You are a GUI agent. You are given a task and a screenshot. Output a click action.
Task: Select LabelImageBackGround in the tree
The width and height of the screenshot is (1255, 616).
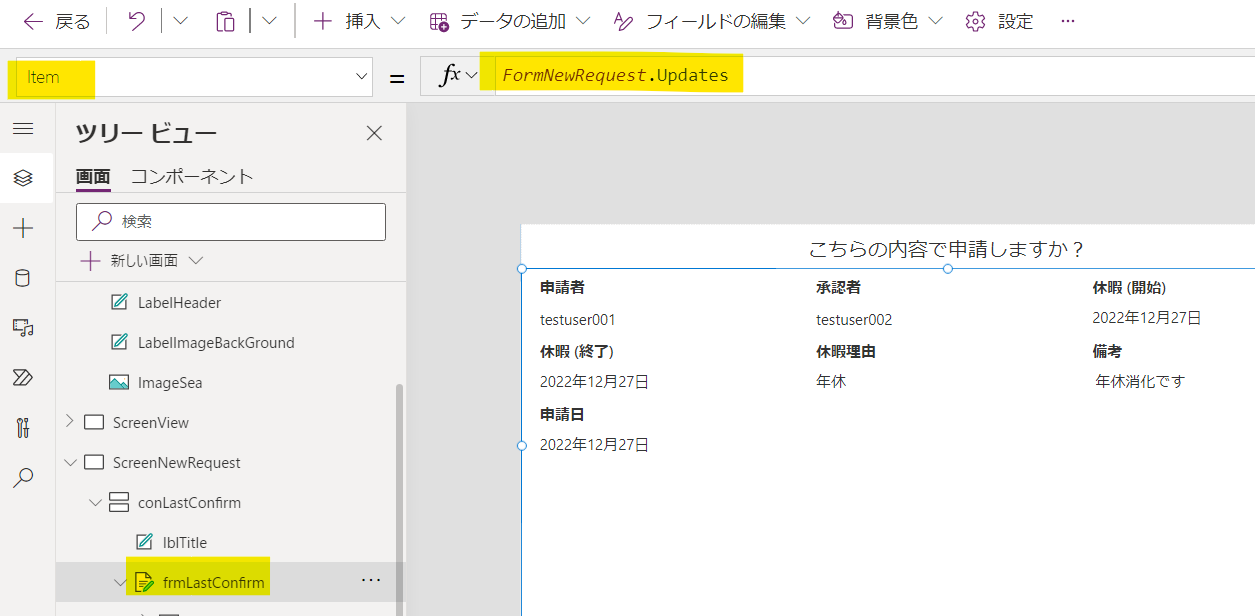216,342
